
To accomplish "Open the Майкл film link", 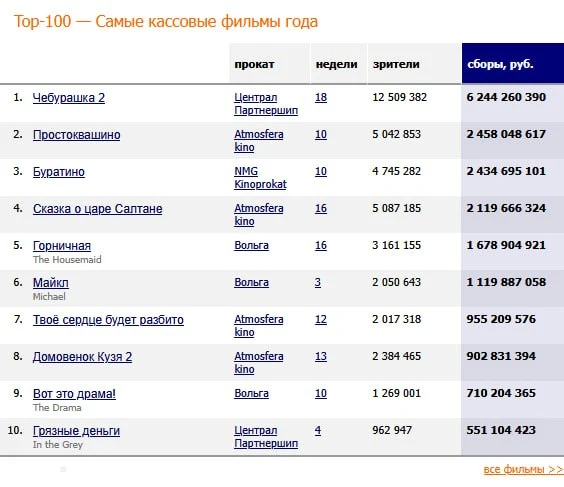I will coord(51,283).
